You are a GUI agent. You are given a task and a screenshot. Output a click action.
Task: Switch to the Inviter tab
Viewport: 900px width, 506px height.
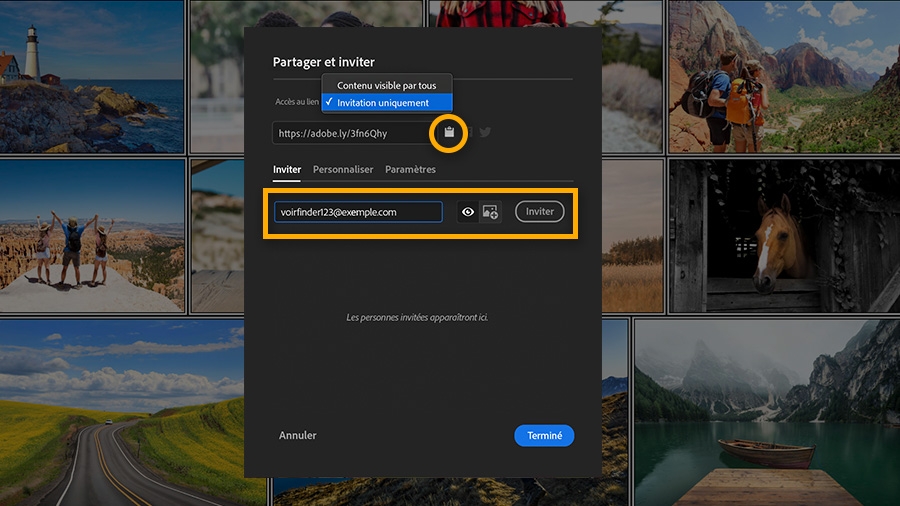(x=286, y=169)
